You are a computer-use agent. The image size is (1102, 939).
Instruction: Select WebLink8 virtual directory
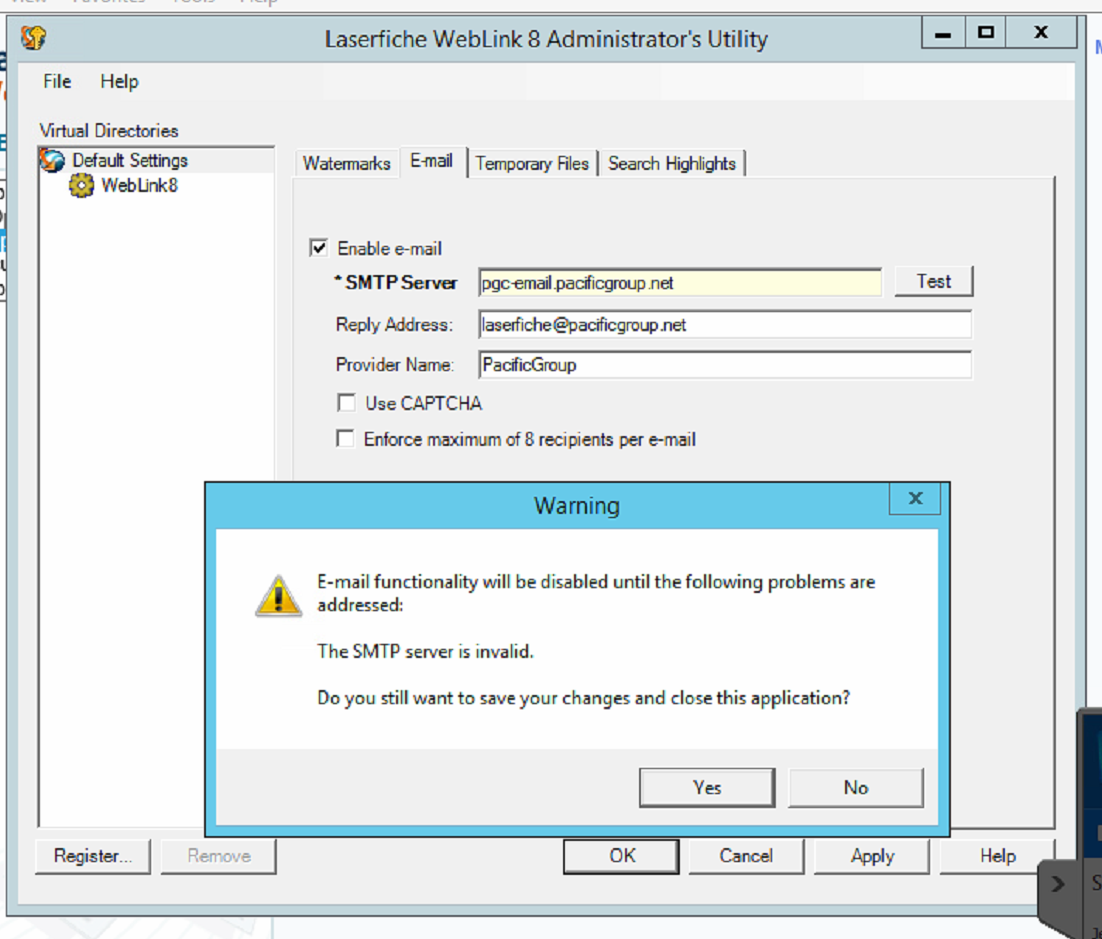tap(140, 186)
